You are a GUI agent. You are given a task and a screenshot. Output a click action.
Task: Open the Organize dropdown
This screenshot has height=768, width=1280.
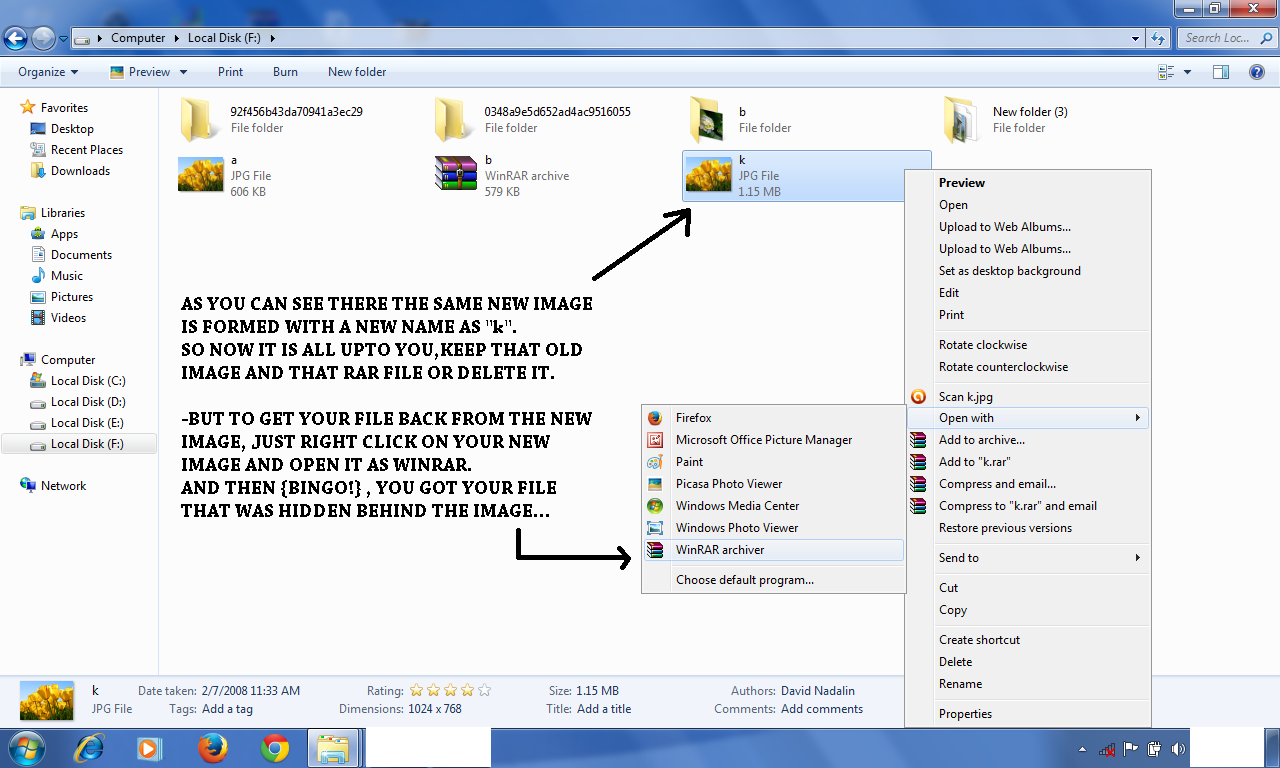click(x=48, y=72)
